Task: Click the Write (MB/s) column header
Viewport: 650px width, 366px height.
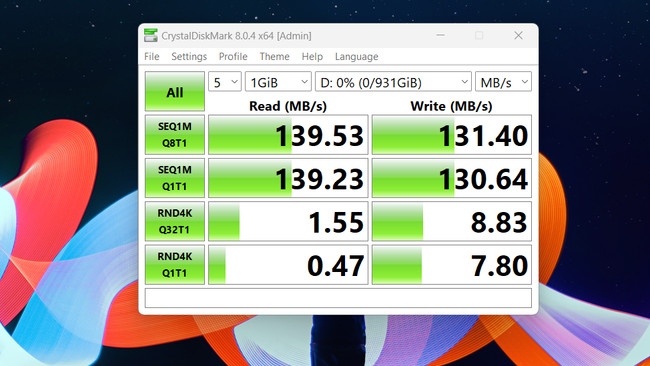Action: tap(451, 106)
